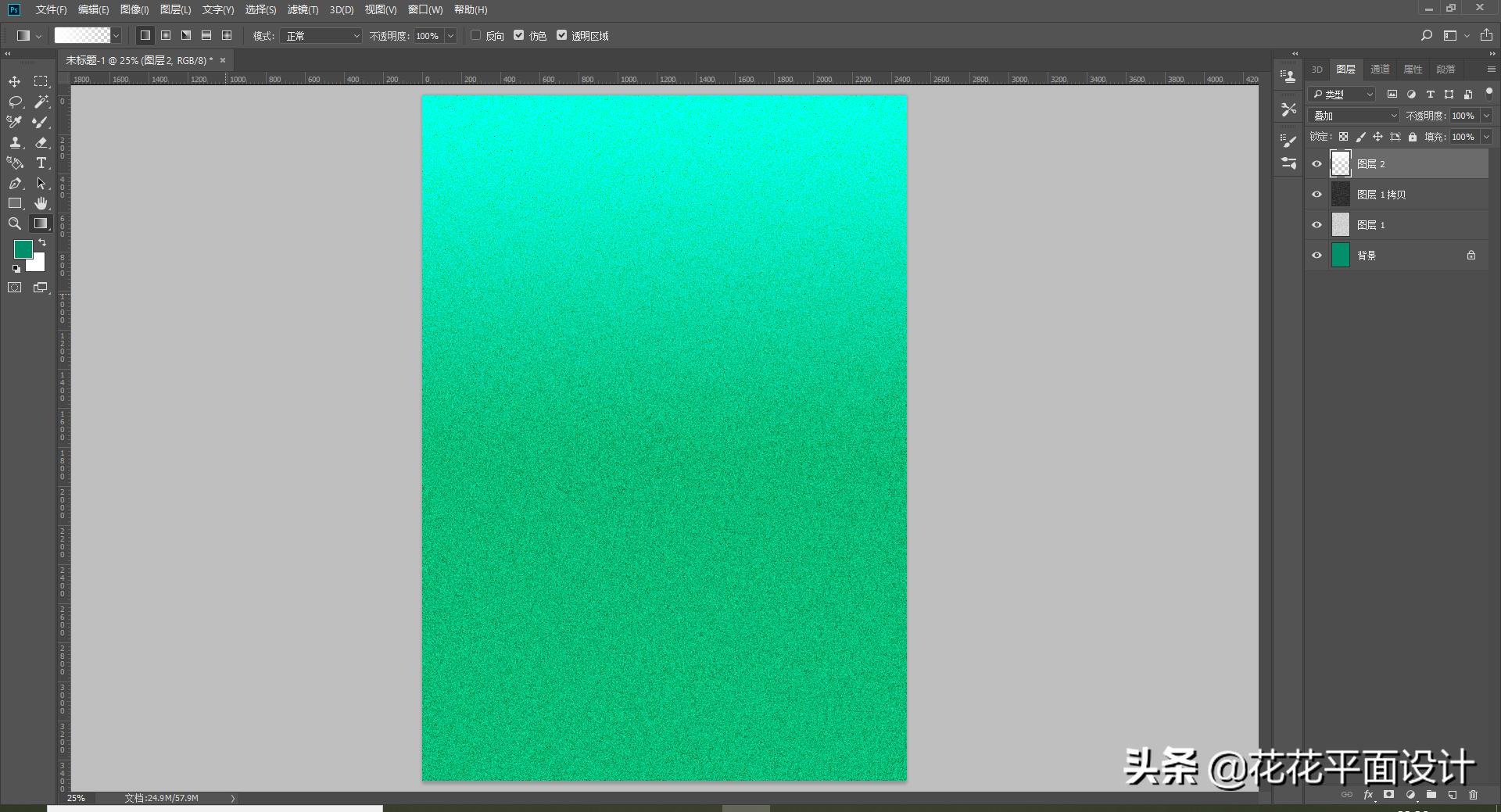This screenshot has height=812, width=1501.
Task: Select the Lasso tool
Action: coord(15,102)
